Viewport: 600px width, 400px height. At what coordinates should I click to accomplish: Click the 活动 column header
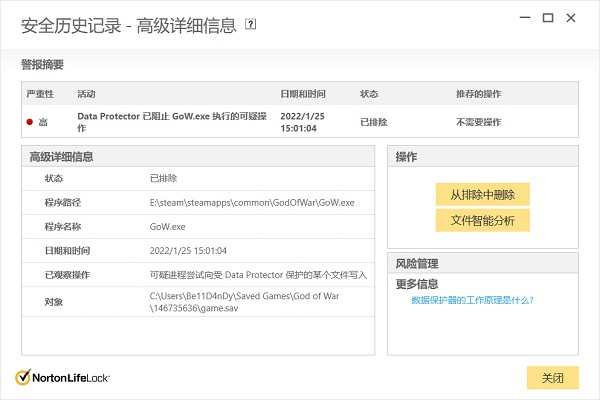(86, 94)
